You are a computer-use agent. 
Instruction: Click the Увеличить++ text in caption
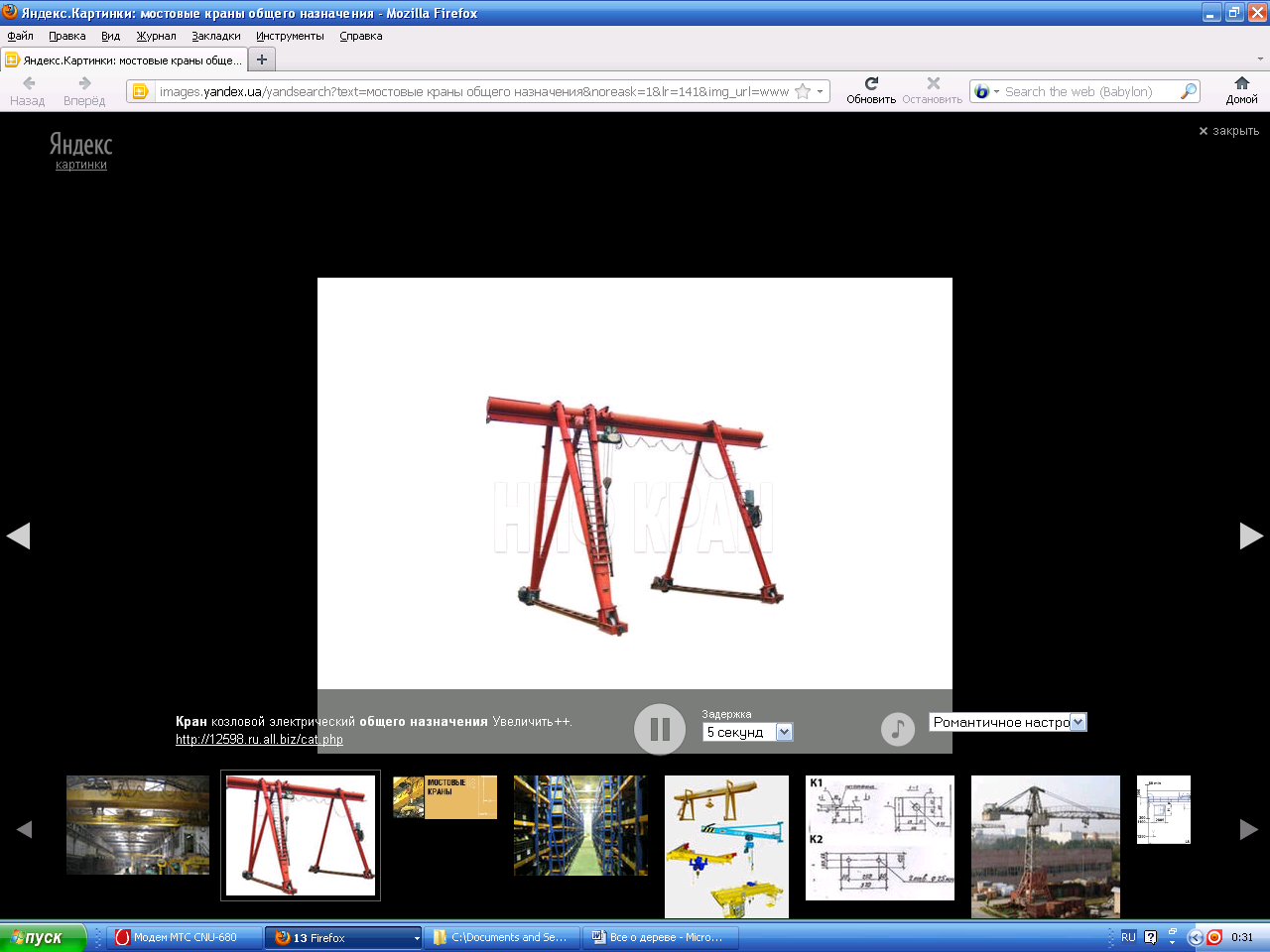[532, 721]
